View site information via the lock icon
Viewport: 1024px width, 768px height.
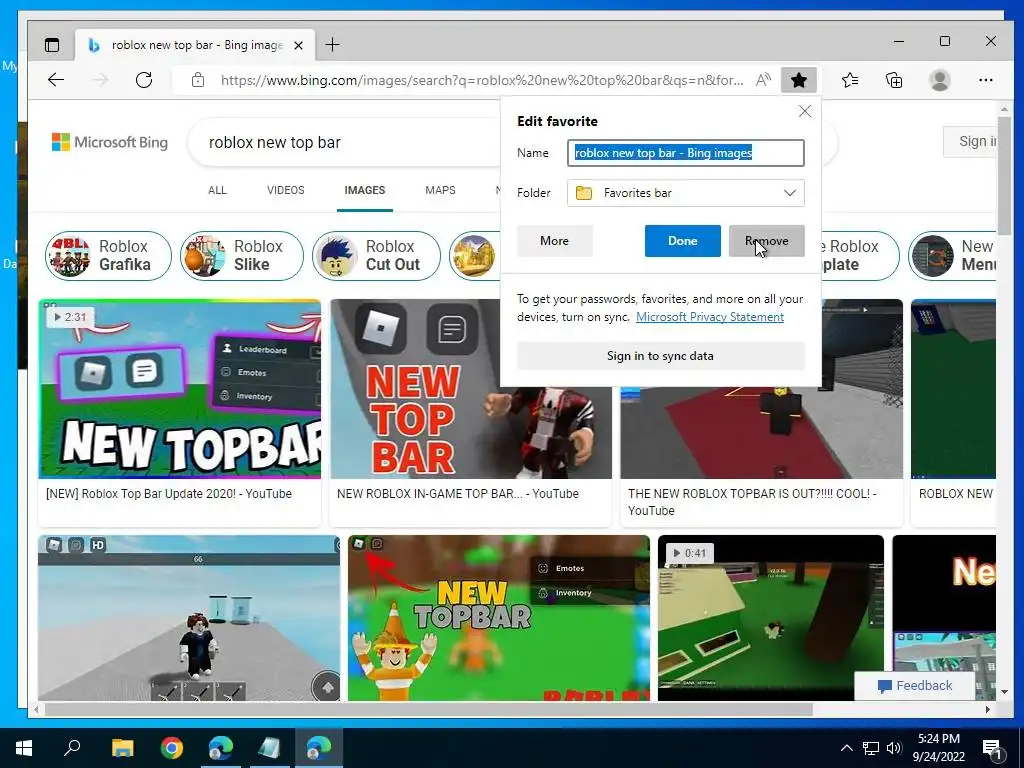pyautogui.click(x=198, y=80)
